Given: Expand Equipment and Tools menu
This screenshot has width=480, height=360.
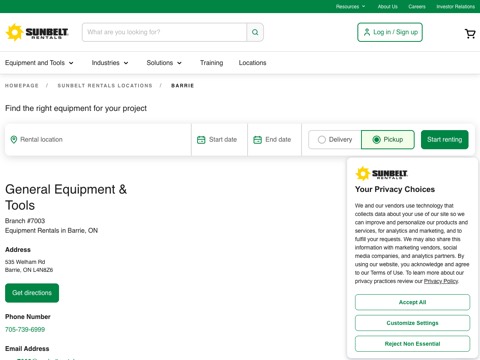Looking at the screenshot, I should click(x=39, y=63).
